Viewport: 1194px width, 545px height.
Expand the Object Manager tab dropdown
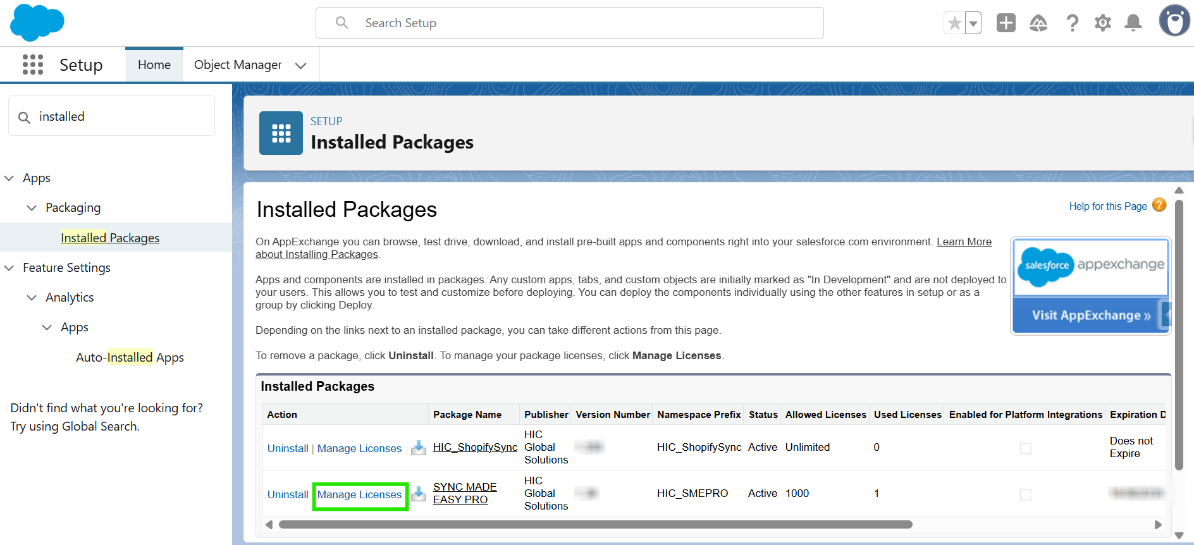pyautogui.click(x=300, y=66)
